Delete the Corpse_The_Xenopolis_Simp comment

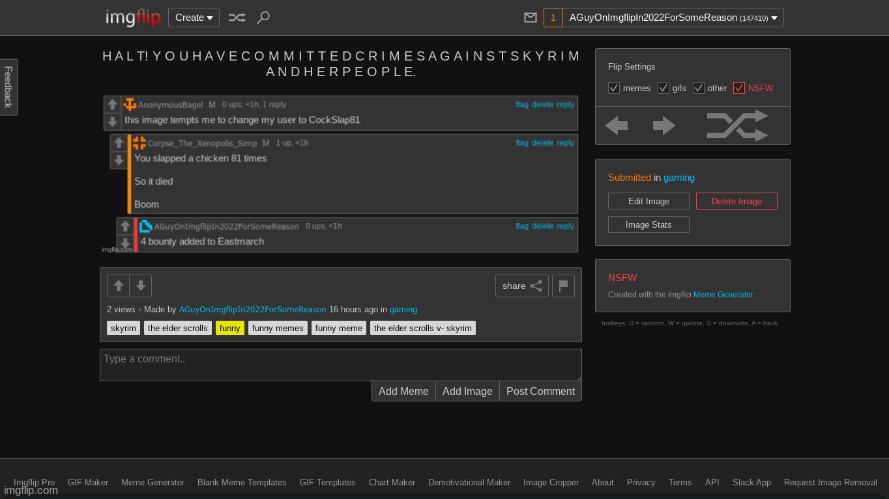542,143
